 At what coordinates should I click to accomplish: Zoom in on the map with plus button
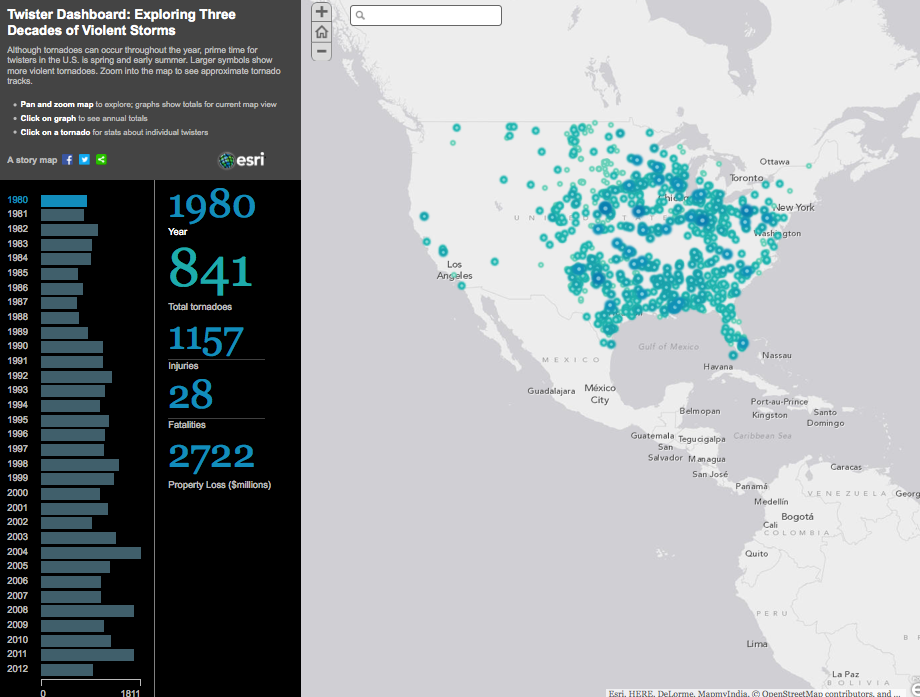click(321, 13)
